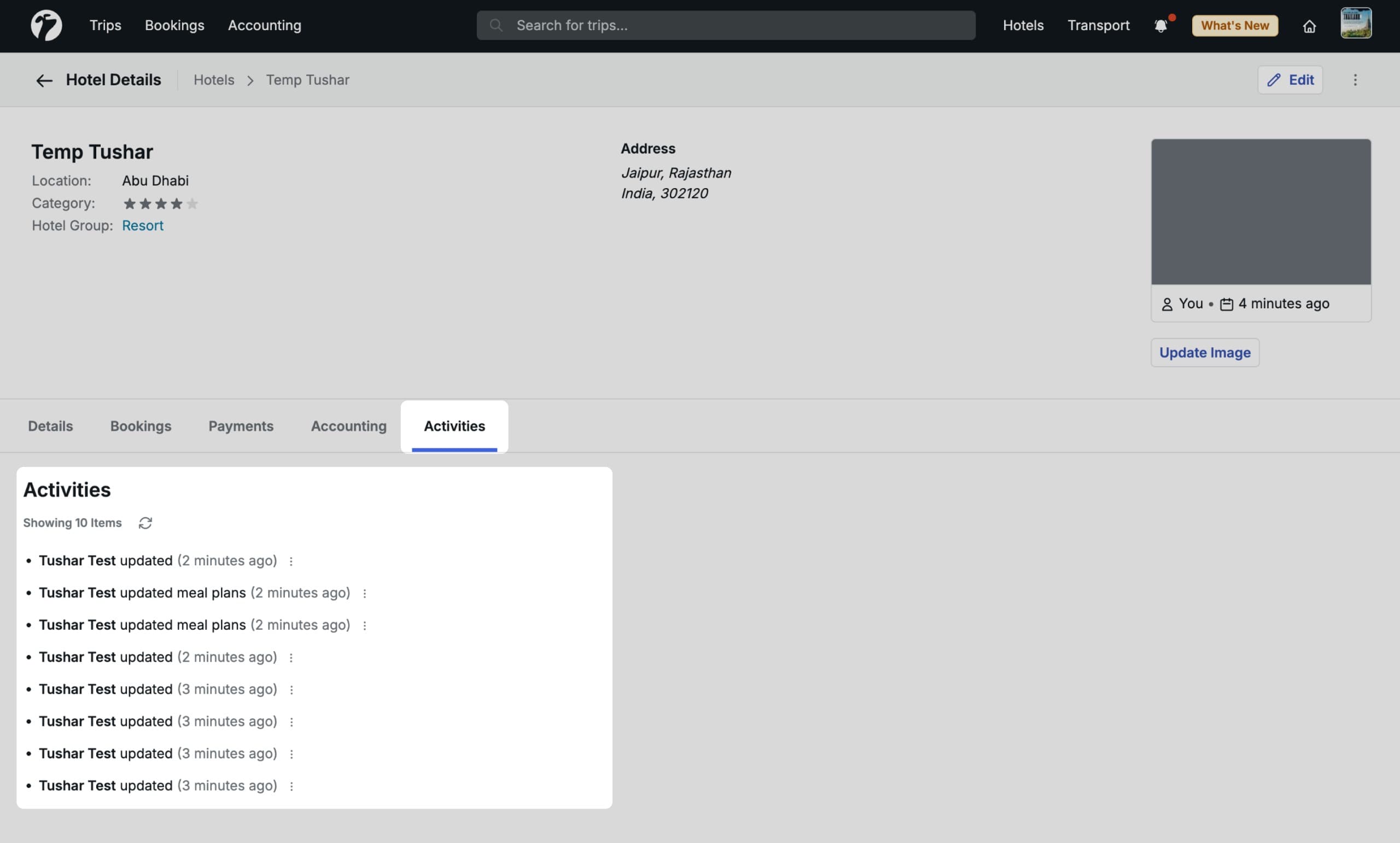Go to home via house icon
This screenshot has width=1400, height=843.
coord(1309,26)
